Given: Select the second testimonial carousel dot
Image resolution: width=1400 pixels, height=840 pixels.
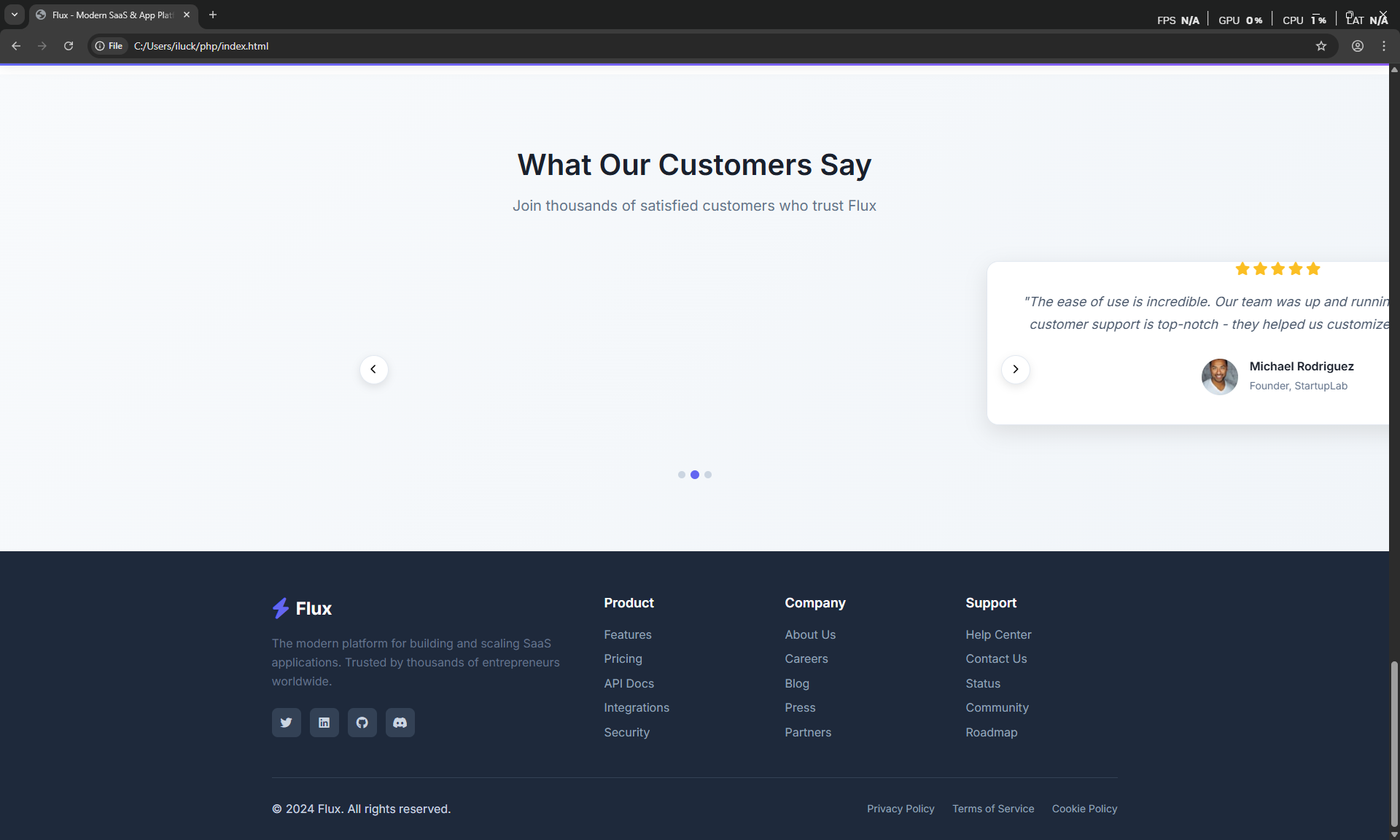Looking at the screenshot, I should (x=695, y=475).
